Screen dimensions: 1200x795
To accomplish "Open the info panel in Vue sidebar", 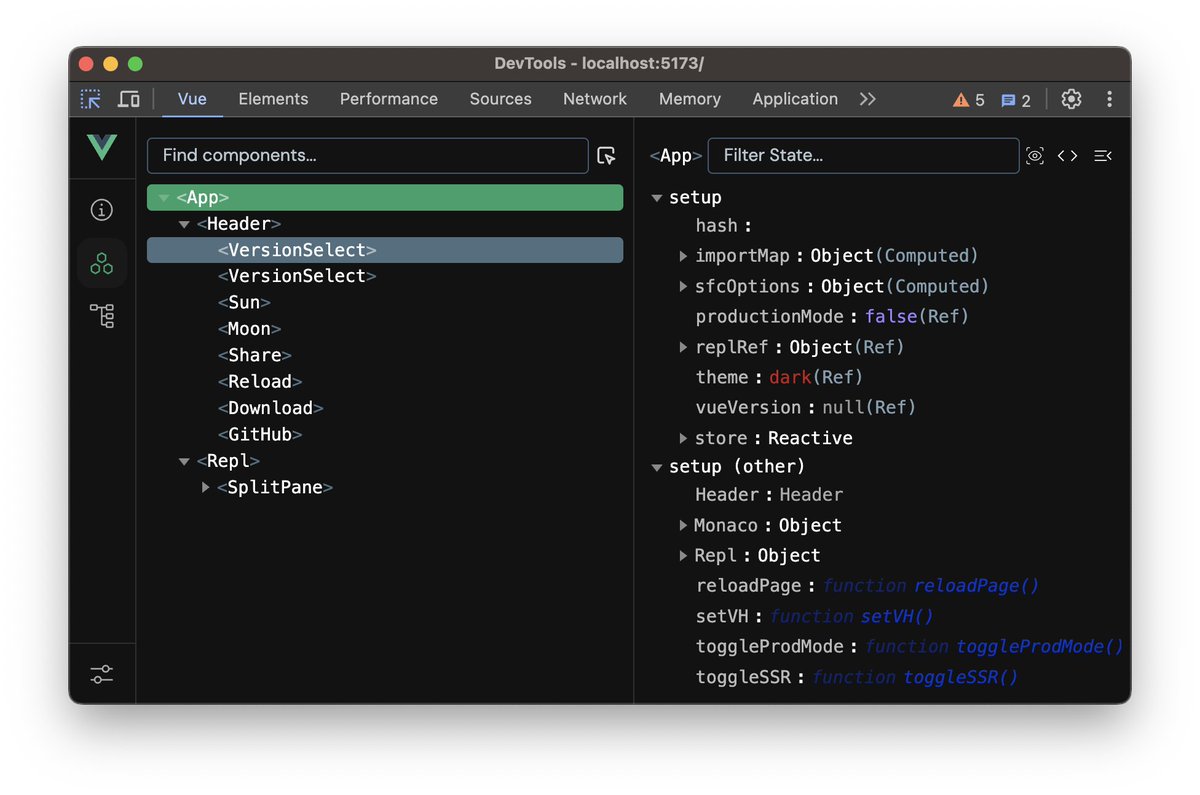I will click(102, 210).
